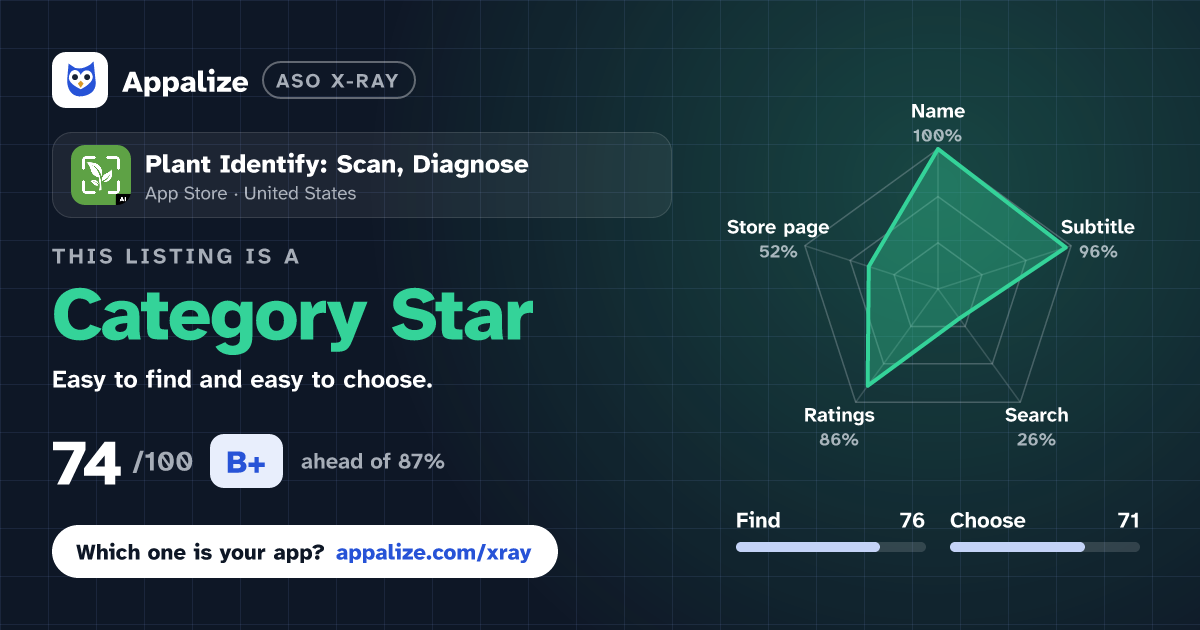Click the Plant Identify app icon

(x=101, y=175)
